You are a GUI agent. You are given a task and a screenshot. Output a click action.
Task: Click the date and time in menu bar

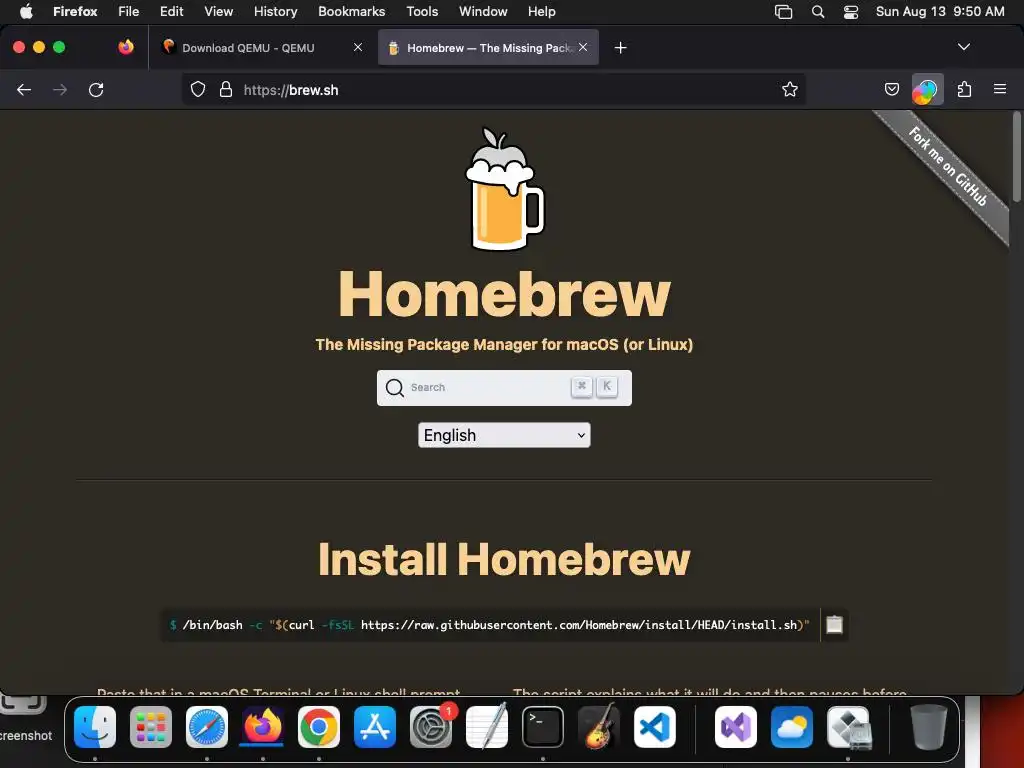pos(940,11)
